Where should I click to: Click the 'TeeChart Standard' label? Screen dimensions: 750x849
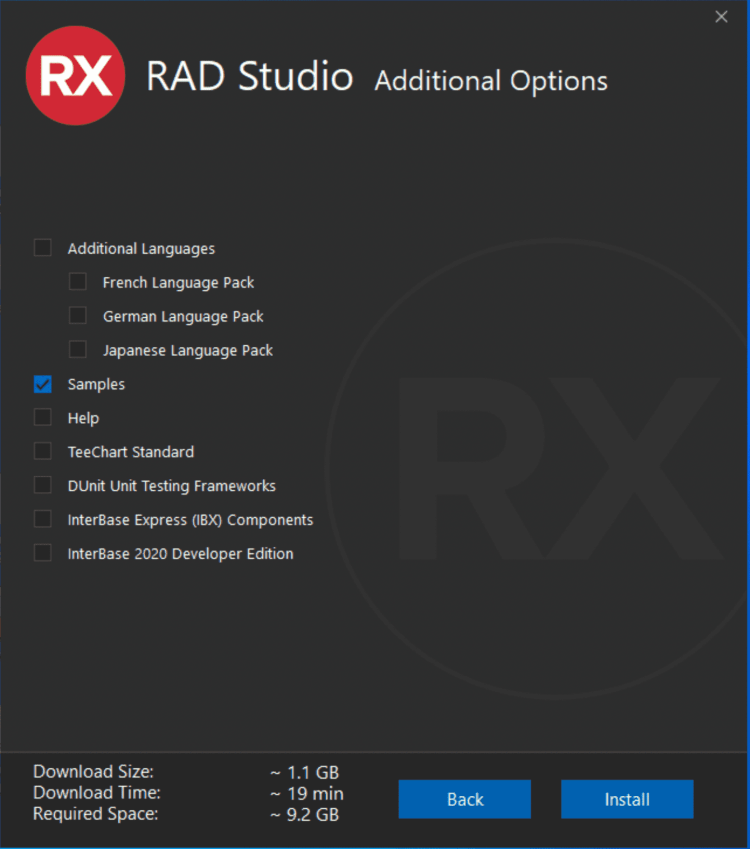point(131,452)
